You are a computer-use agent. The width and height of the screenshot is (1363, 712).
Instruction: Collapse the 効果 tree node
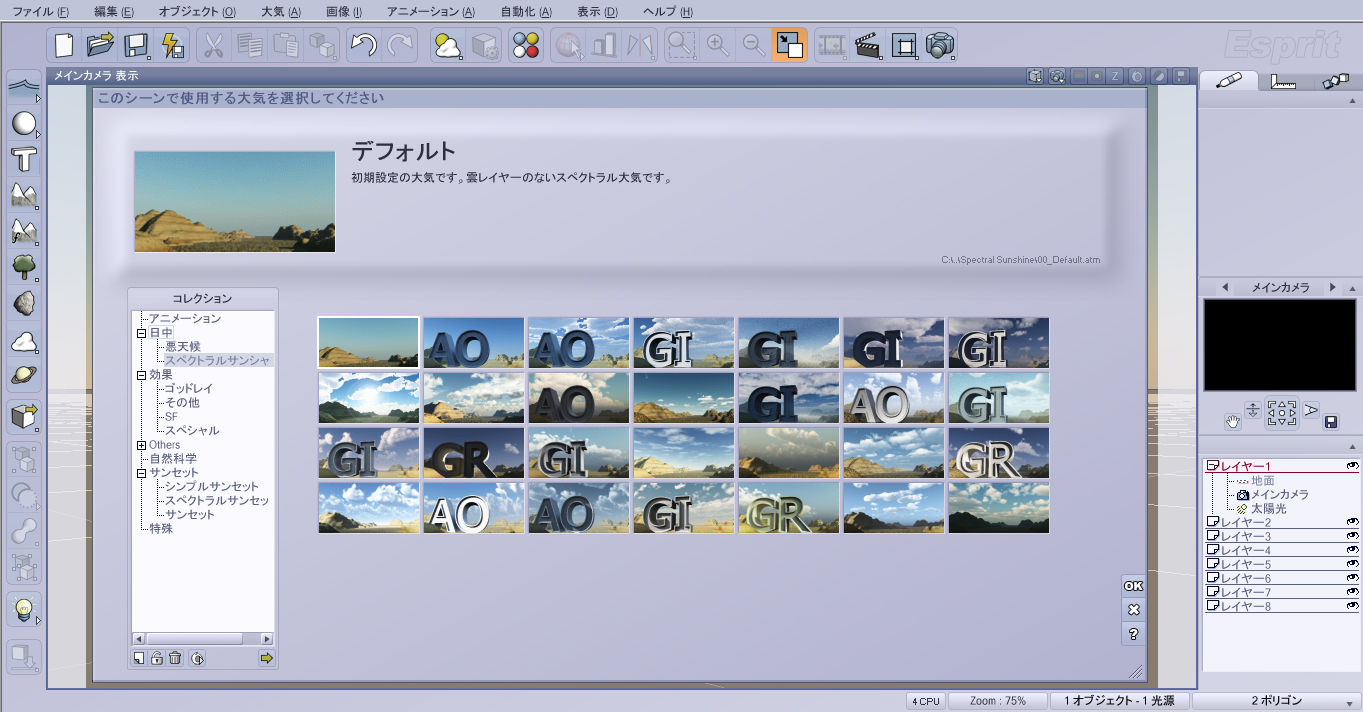coord(141,375)
